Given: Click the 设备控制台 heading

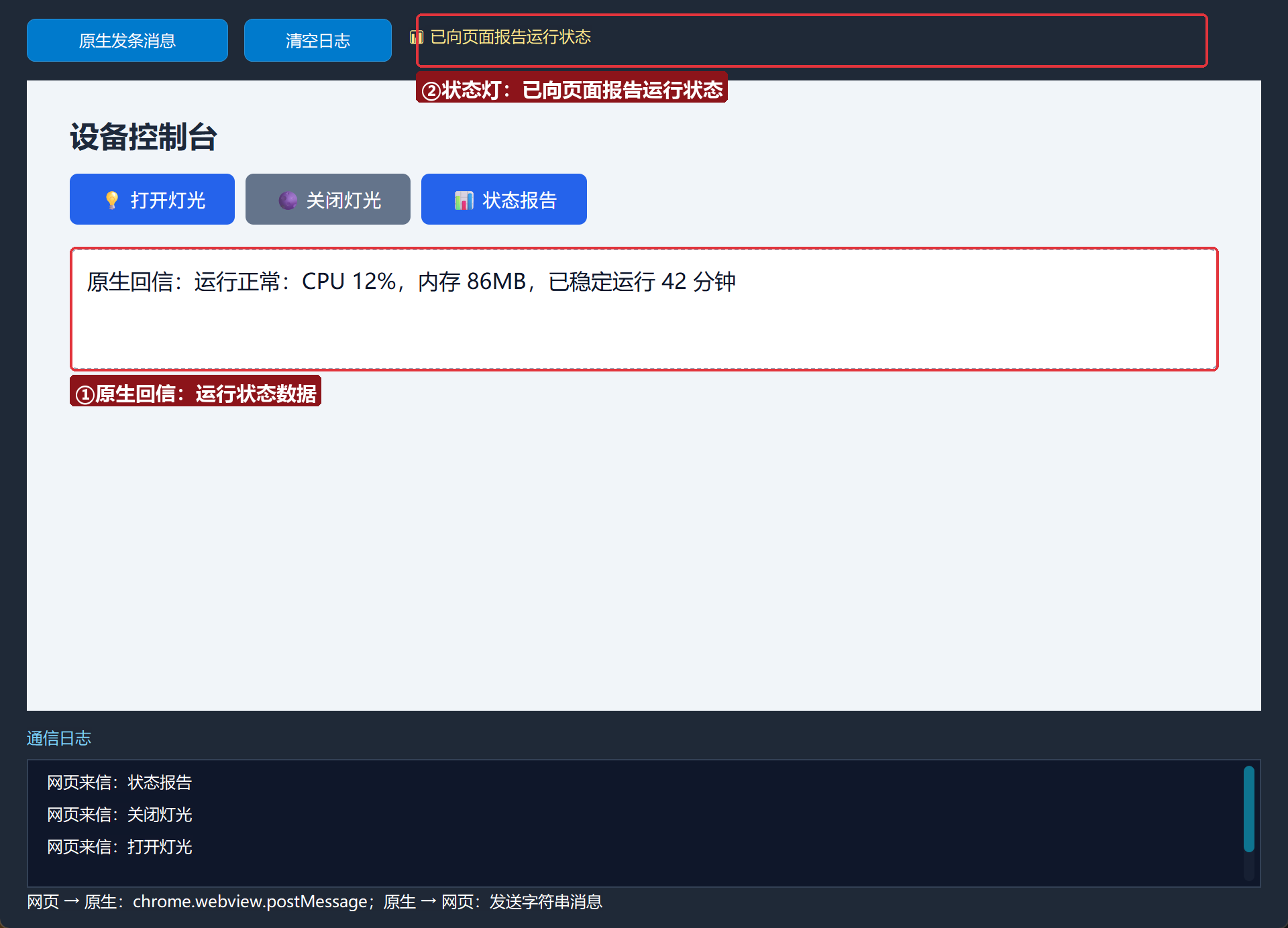Looking at the screenshot, I should pos(144,137).
